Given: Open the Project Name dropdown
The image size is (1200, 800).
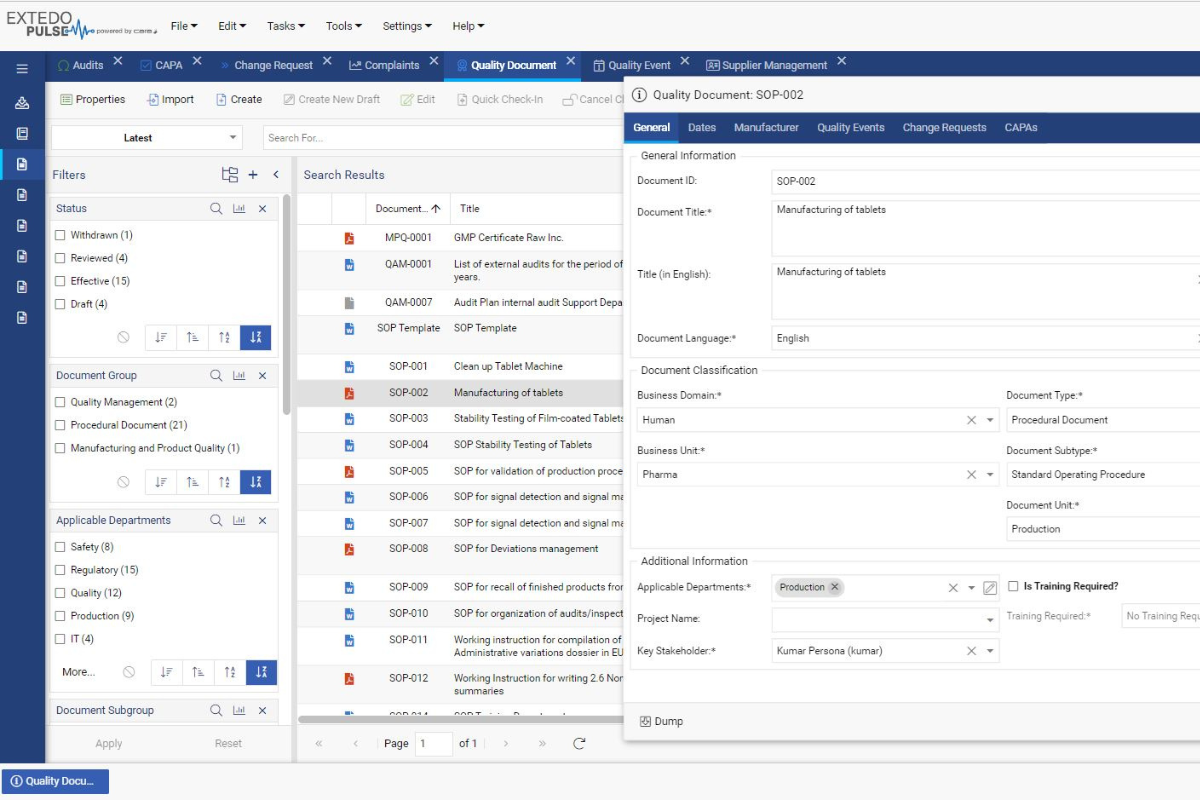Looking at the screenshot, I should pos(990,620).
